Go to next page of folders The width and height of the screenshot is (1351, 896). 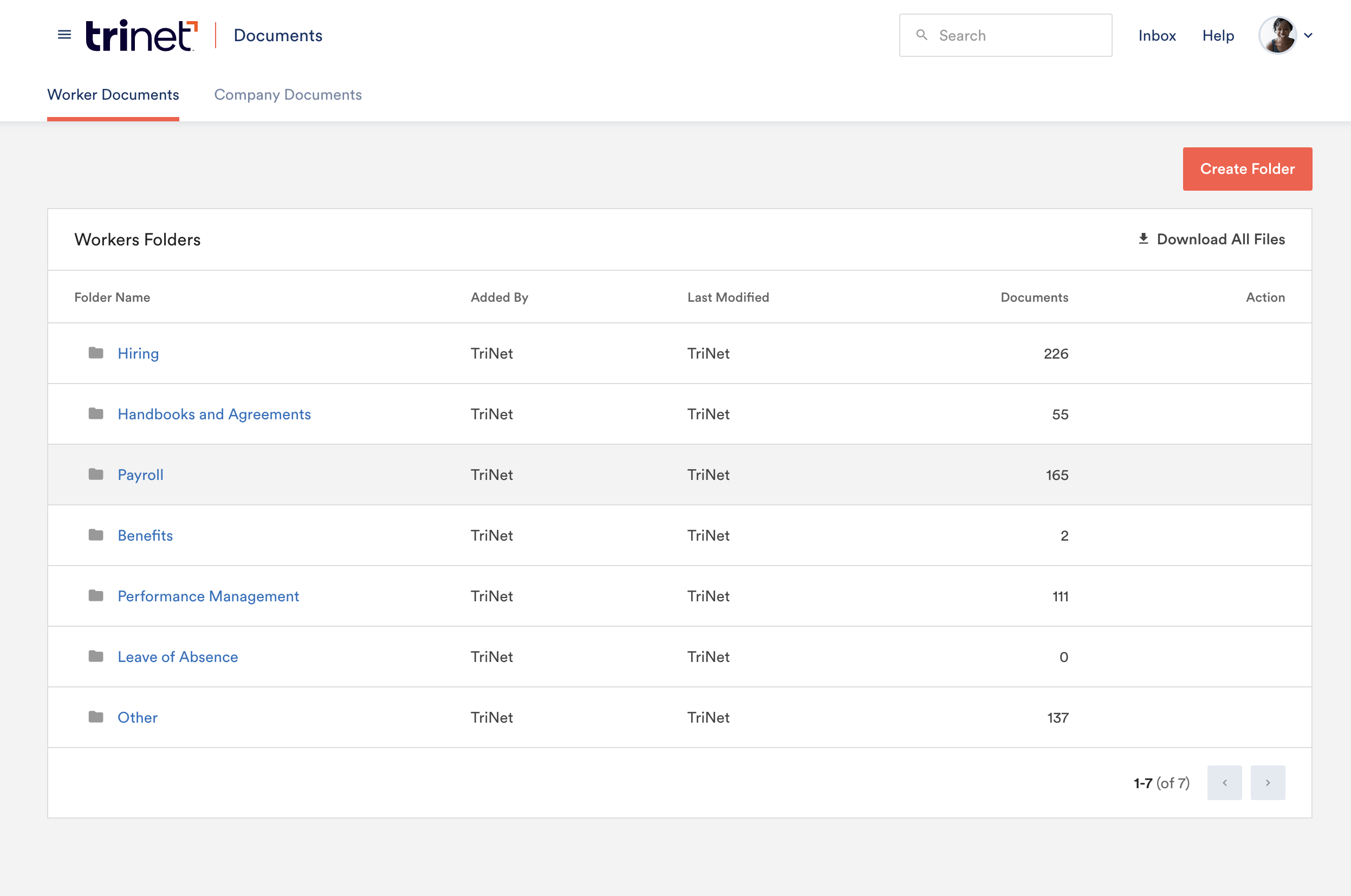(1268, 782)
